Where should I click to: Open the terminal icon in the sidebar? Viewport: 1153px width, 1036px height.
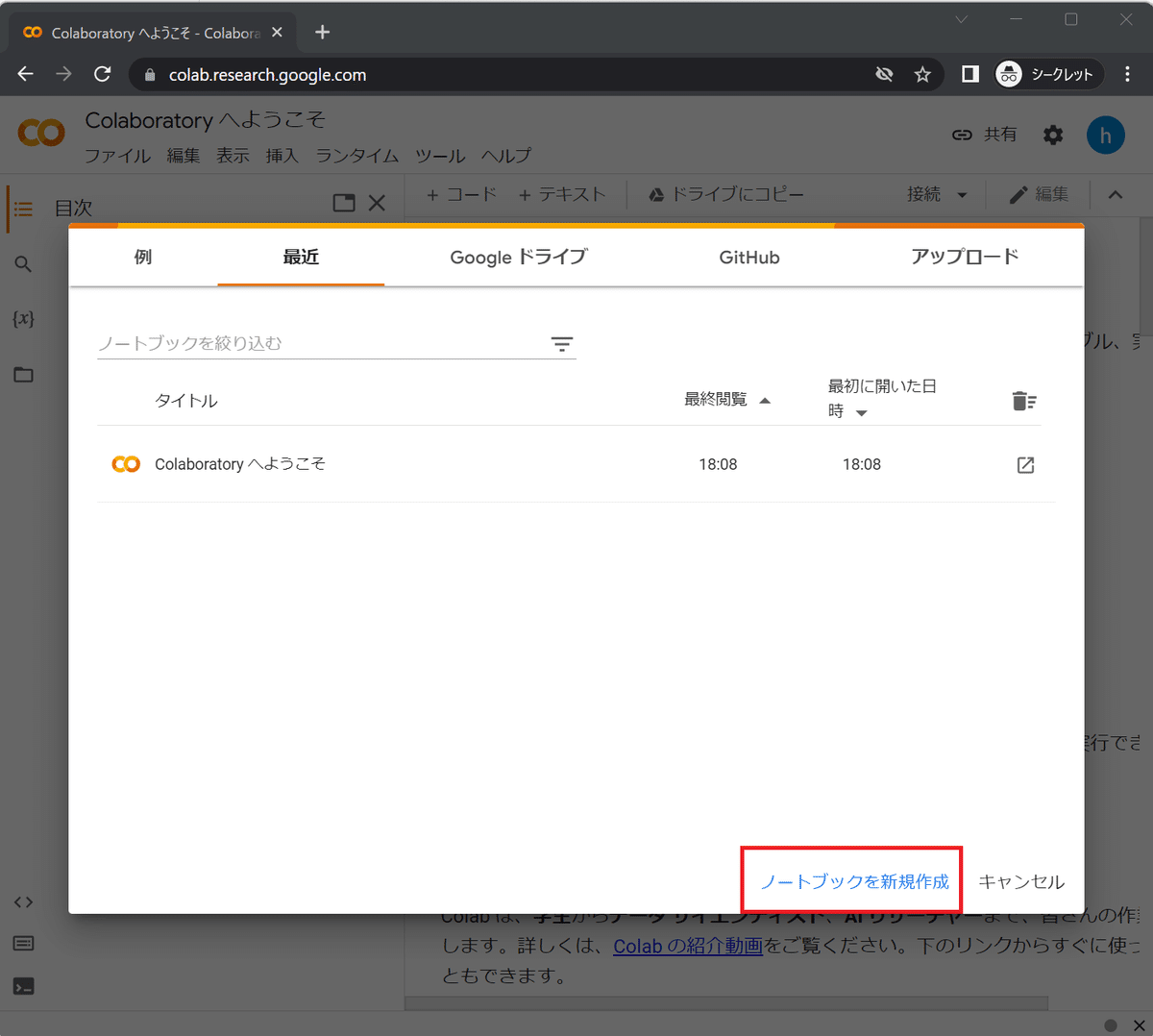point(24,987)
